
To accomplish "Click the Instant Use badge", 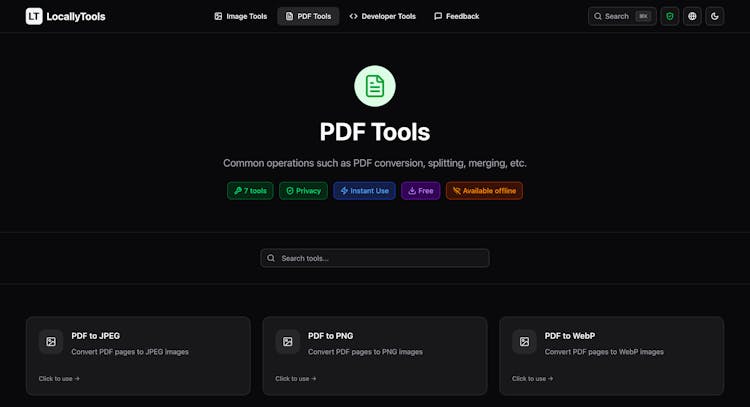I will tap(364, 191).
